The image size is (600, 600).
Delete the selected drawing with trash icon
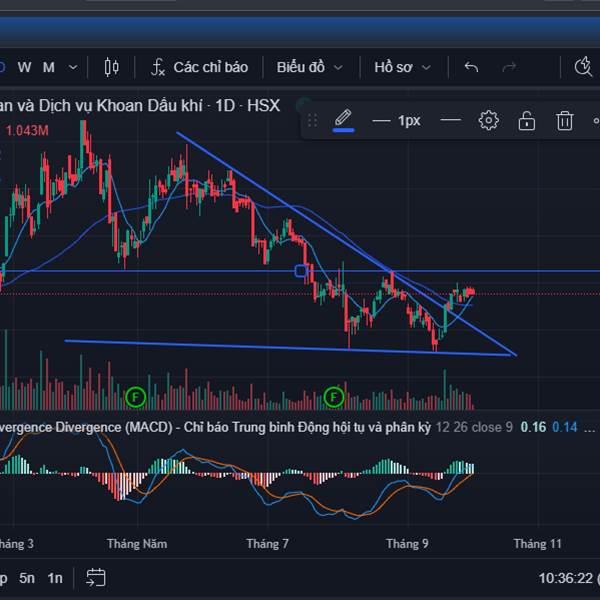[564, 121]
